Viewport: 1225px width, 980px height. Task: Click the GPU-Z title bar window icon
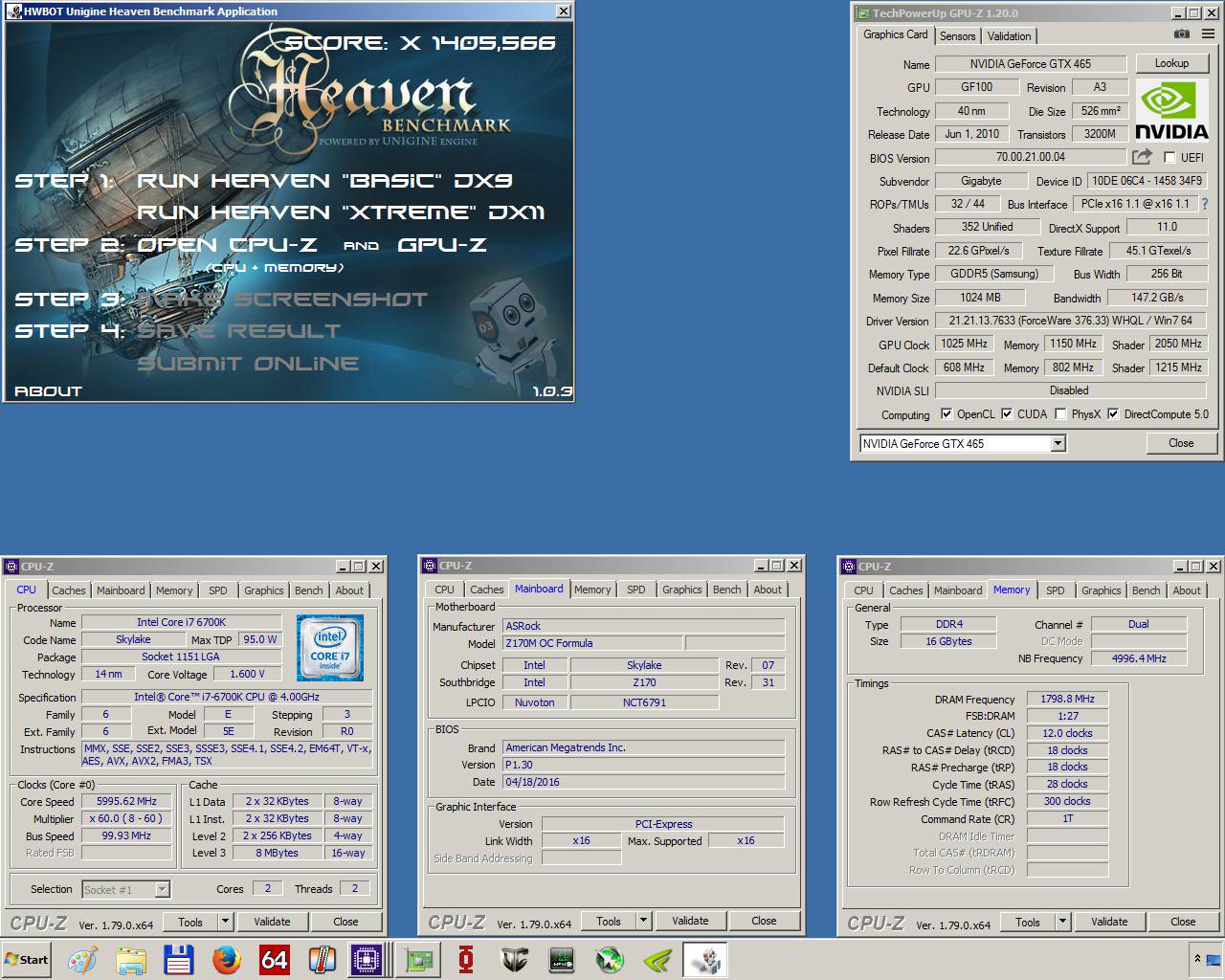862,13
